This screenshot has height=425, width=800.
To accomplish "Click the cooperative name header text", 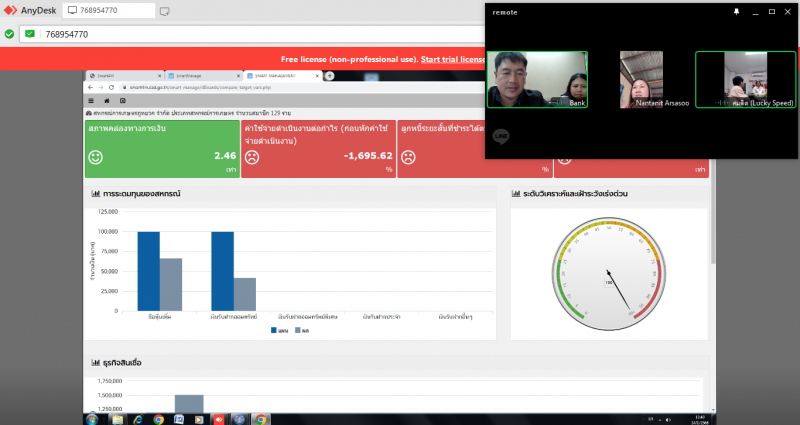I will (x=188, y=113).
